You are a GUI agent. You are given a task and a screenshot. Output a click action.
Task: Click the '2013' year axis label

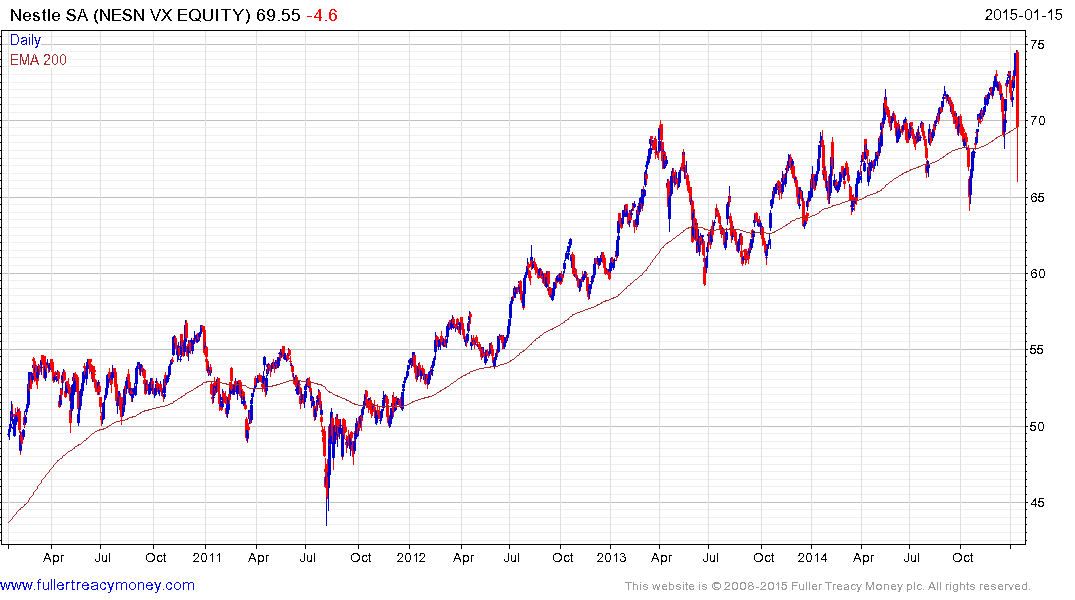[x=611, y=557]
